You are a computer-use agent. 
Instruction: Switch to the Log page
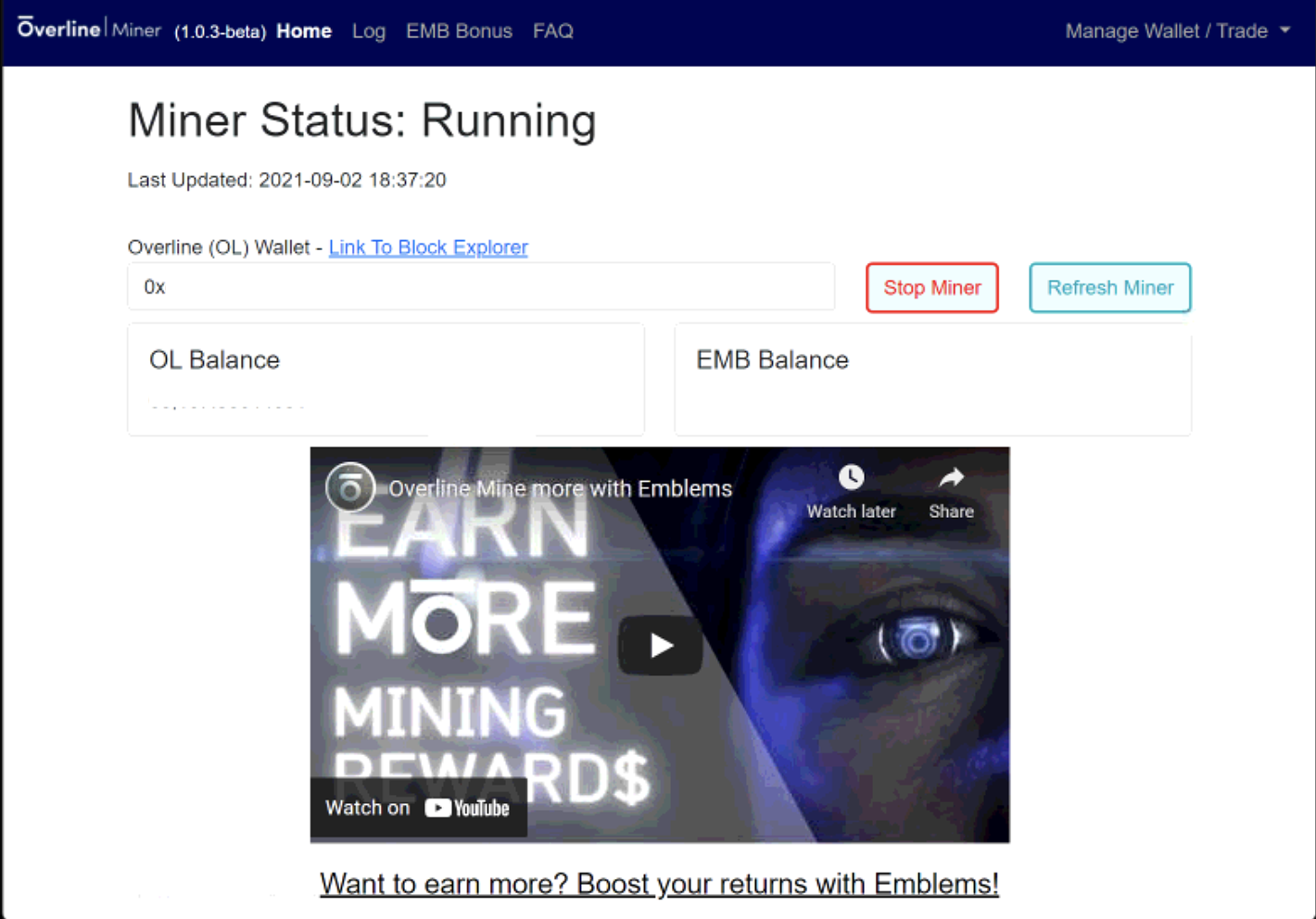pyautogui.click(x=369, y=31)
